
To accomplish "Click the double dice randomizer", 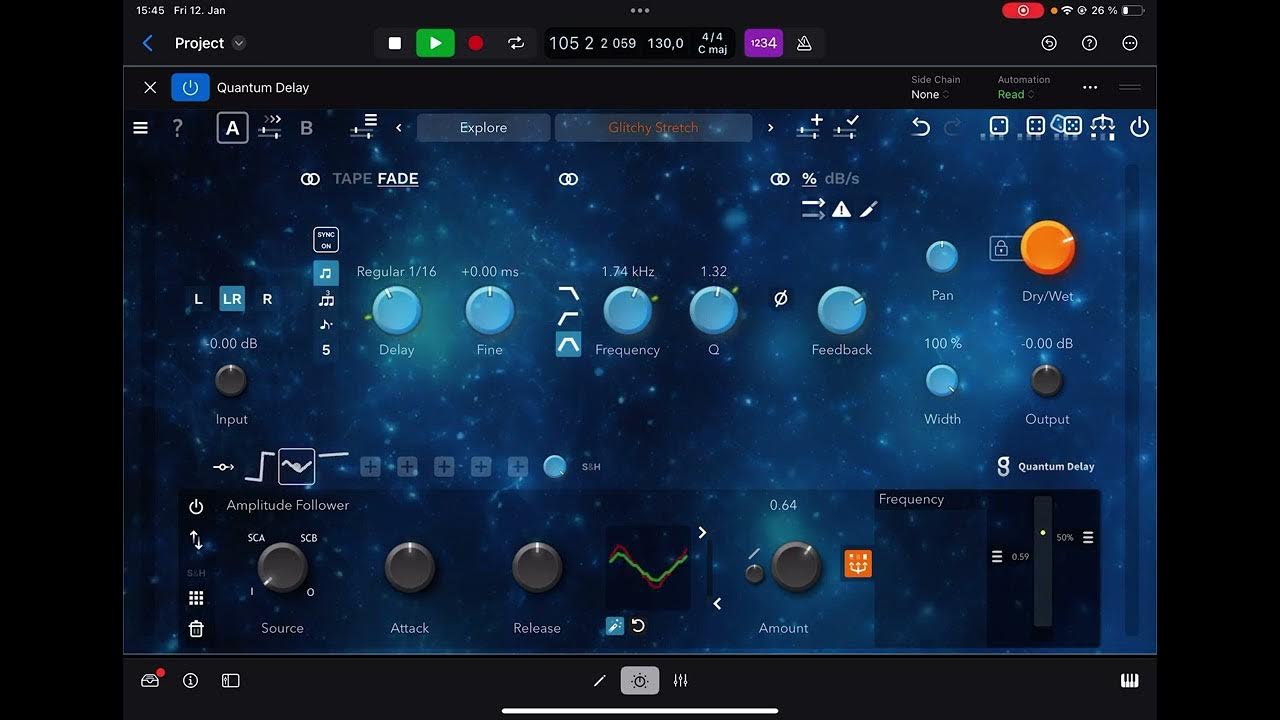I will pyautogui.click(x=1068, y=126).
